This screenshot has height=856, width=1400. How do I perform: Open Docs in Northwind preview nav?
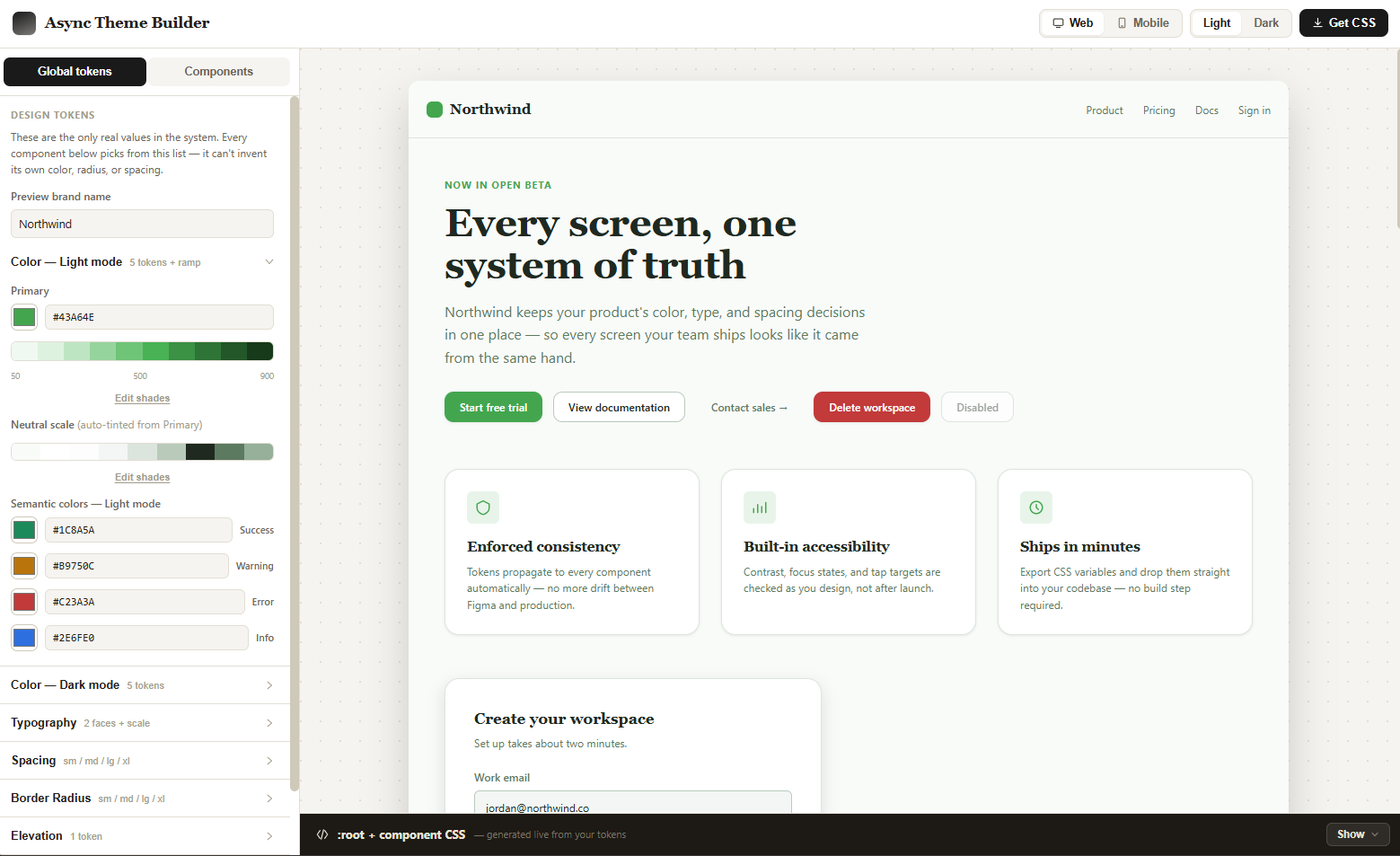tap(1207, 110)
